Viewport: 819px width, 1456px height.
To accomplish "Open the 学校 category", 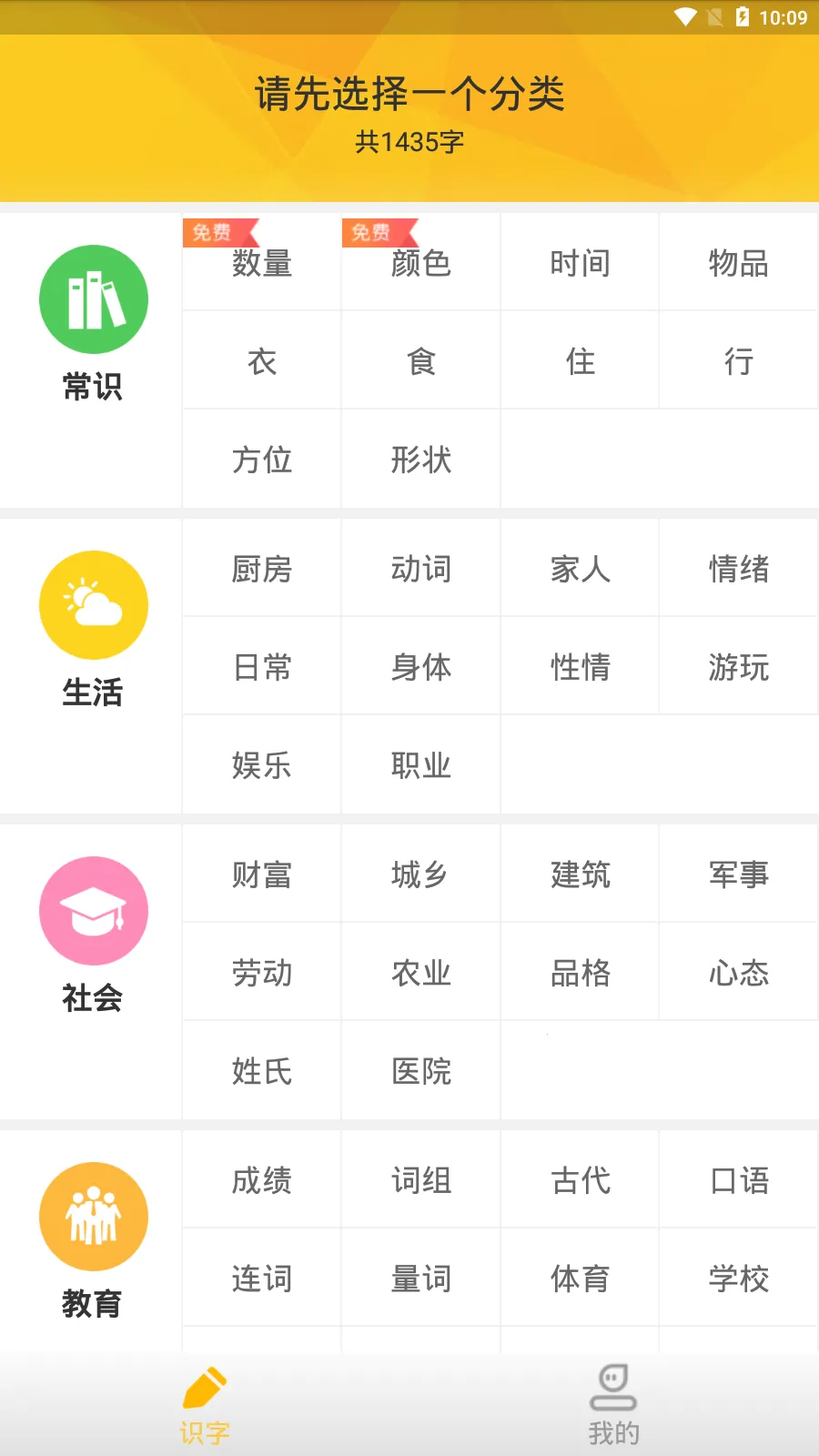I will pyautogui.click(x=739, y=1279).
